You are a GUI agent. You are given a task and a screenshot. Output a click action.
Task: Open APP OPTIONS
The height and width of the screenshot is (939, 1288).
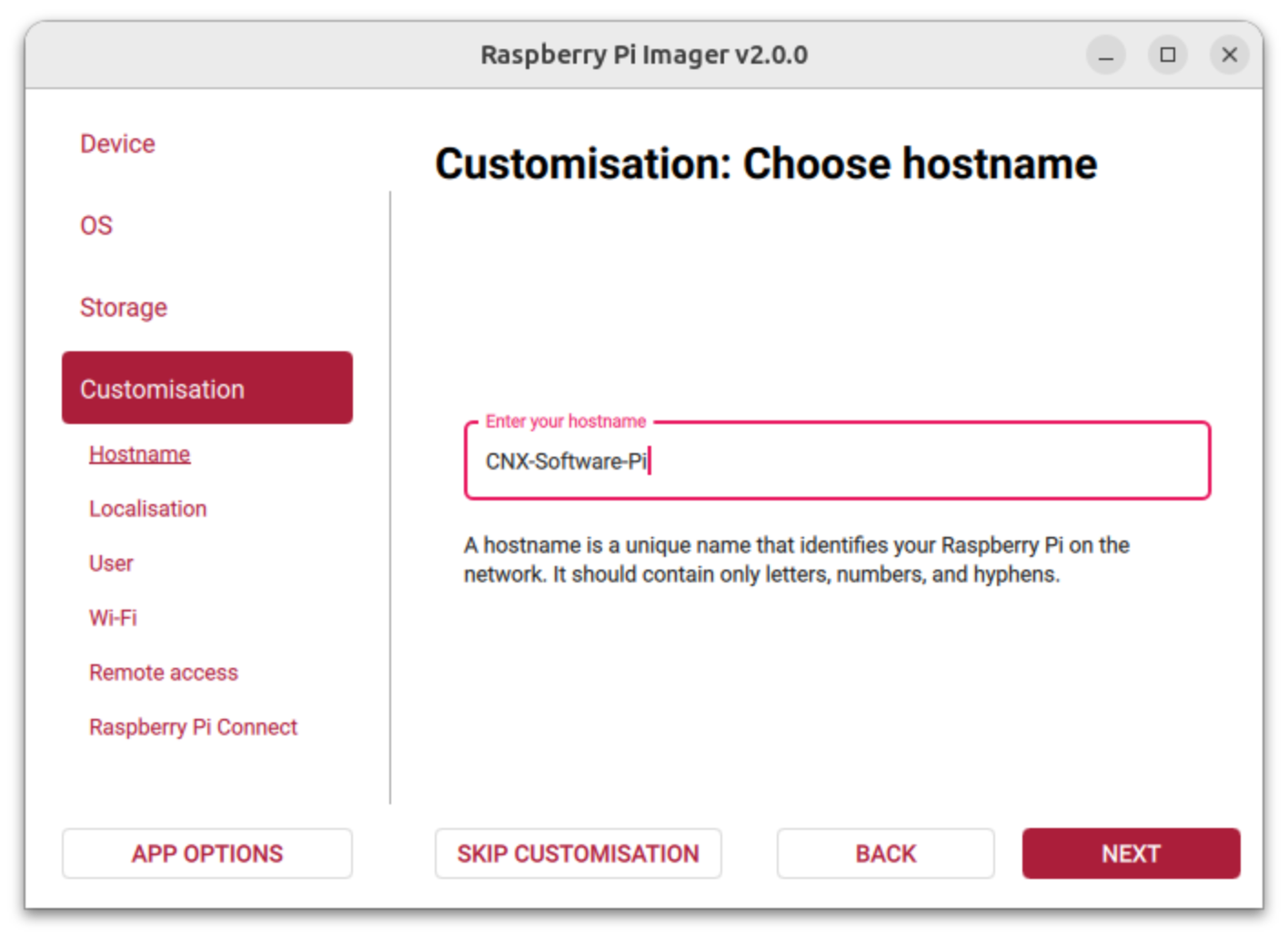pyautogui.click(x=207, y=853)
